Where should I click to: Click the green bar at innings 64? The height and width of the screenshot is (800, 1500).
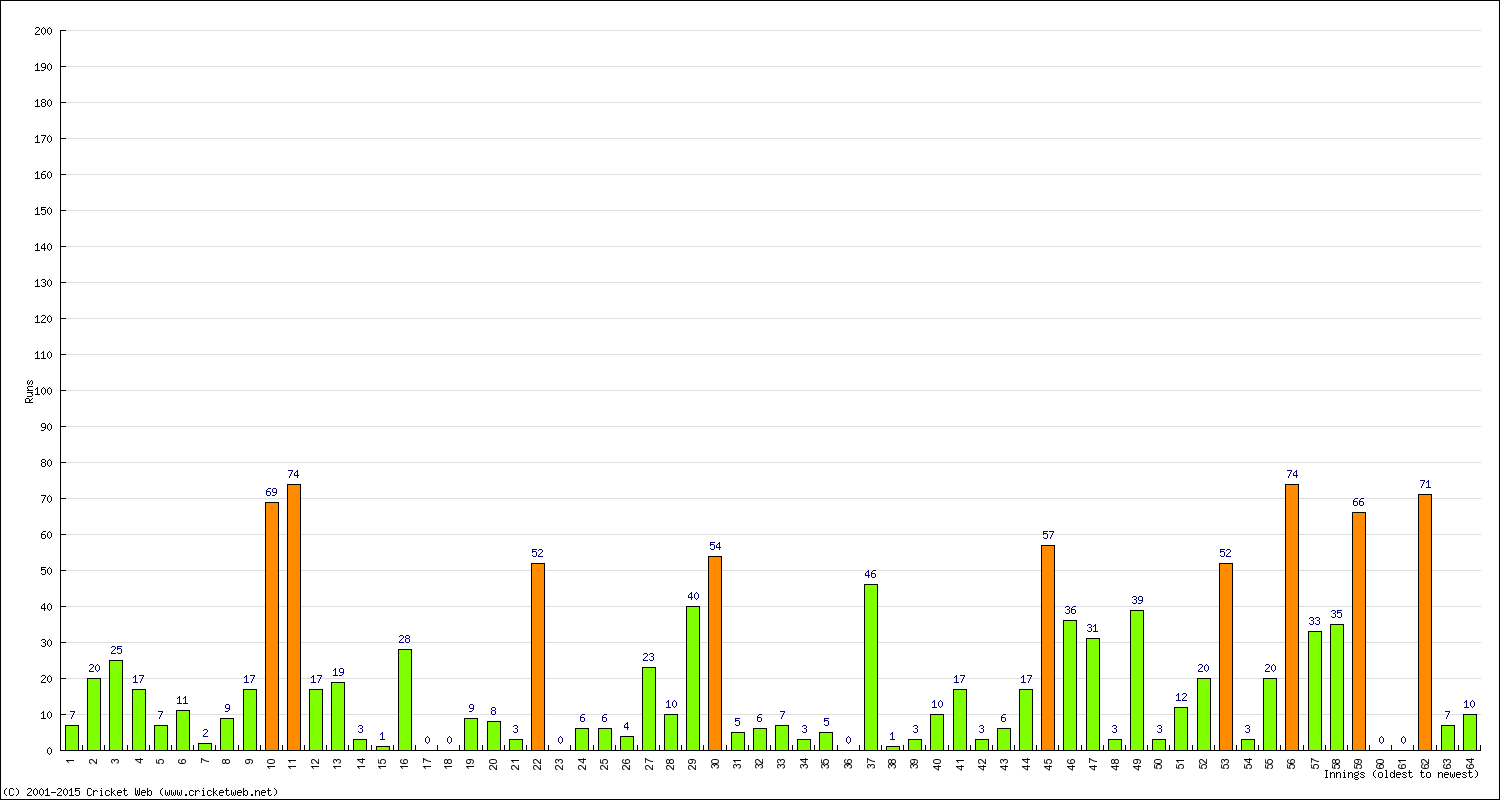1470,732
